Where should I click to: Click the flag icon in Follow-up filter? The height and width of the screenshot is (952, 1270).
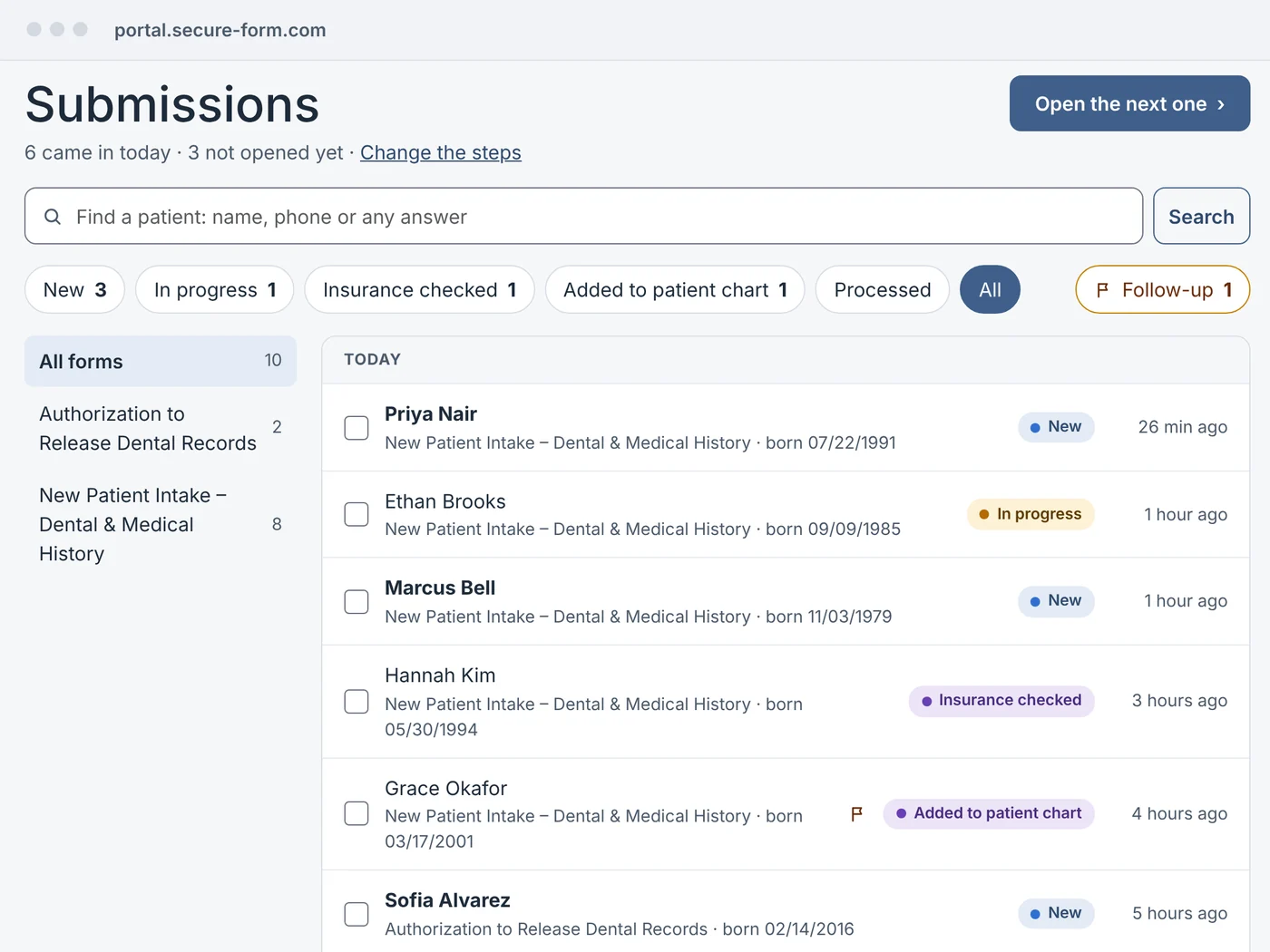1102,290
